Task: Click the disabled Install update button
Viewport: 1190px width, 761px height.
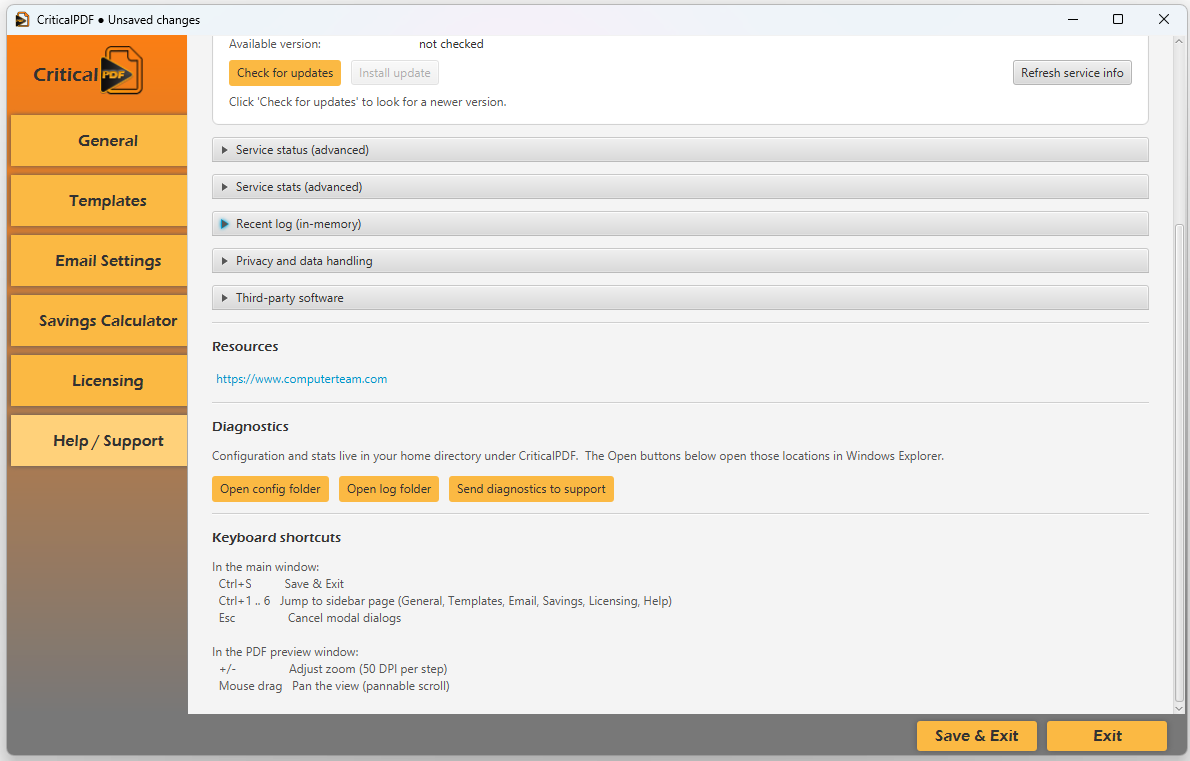Action: click(395, 73)
